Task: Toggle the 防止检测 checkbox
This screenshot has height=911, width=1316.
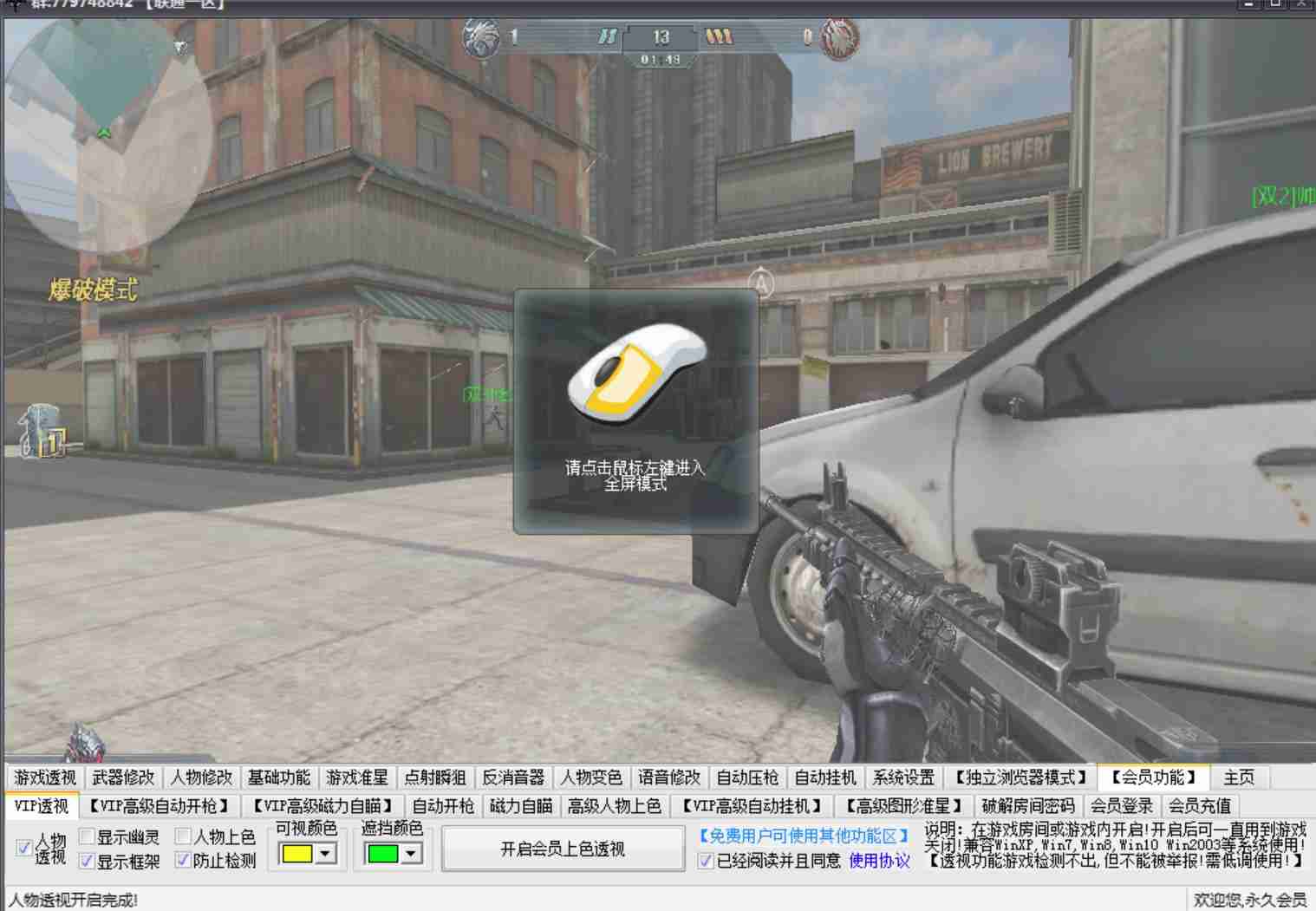Action: click(x=183, y=861)
